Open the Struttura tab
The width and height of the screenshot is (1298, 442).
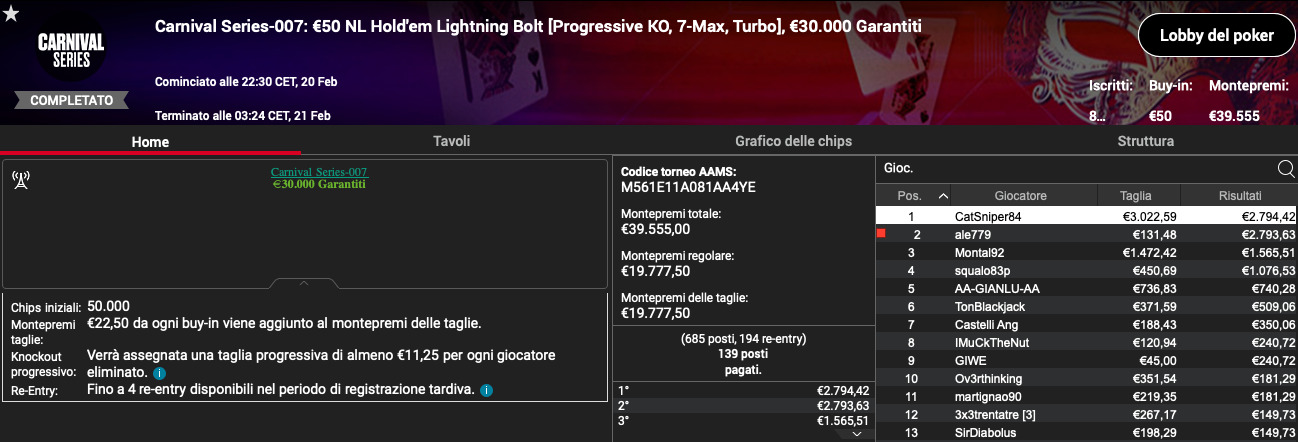[1146, 141]
